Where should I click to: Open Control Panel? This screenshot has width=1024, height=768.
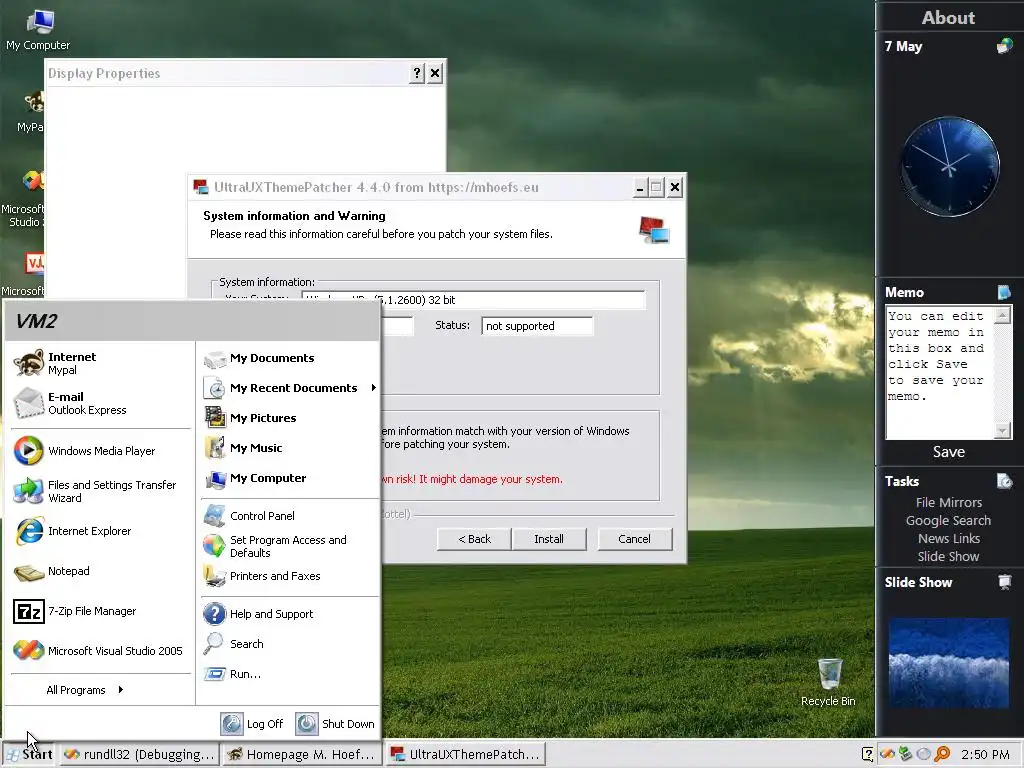[x=290, y=516]
